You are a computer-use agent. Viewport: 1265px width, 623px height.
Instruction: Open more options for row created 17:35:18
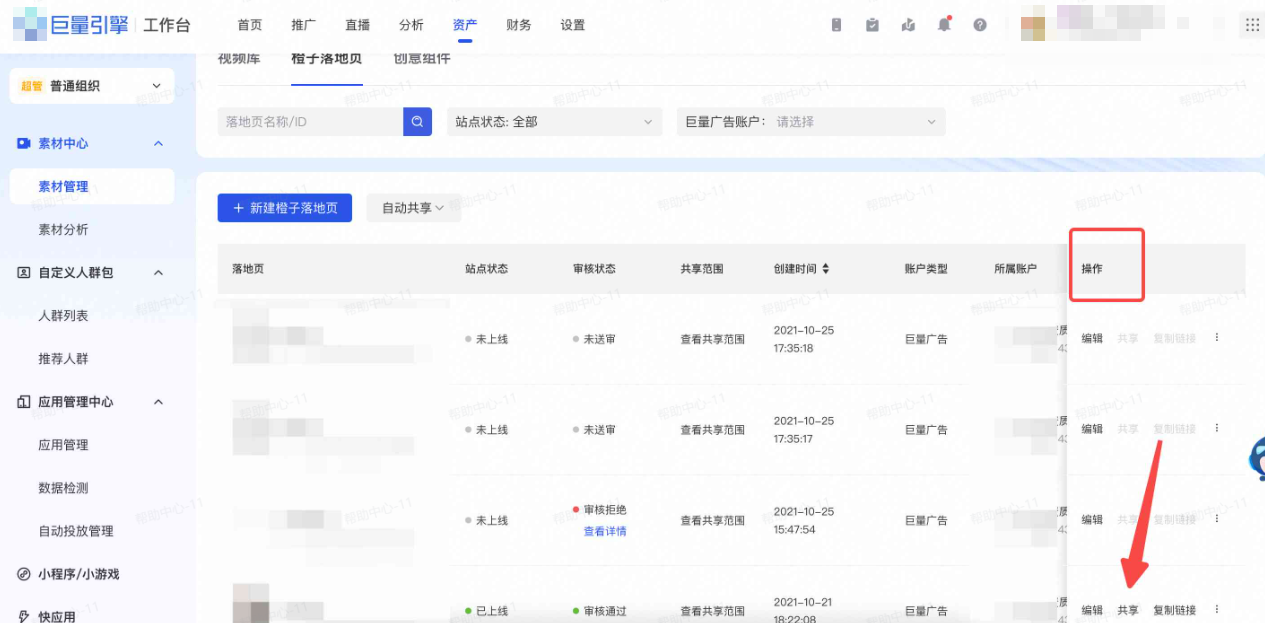(1217, 338)
